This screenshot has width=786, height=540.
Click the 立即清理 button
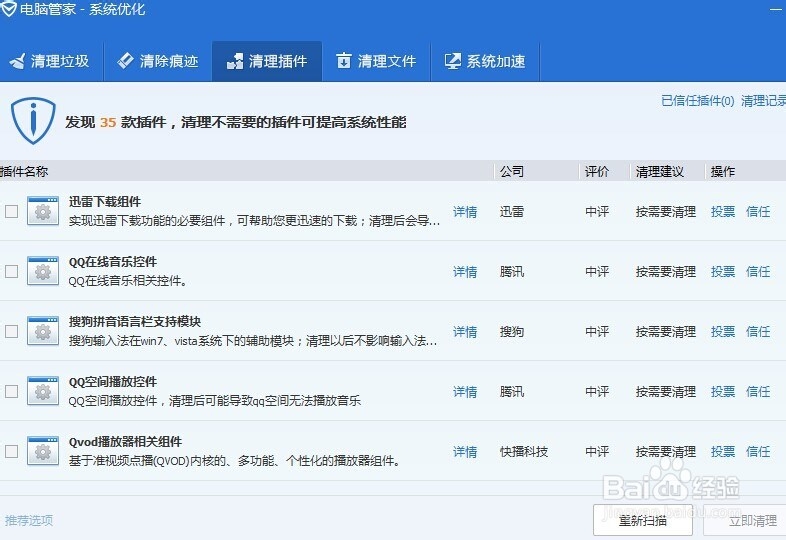[746, 520]
